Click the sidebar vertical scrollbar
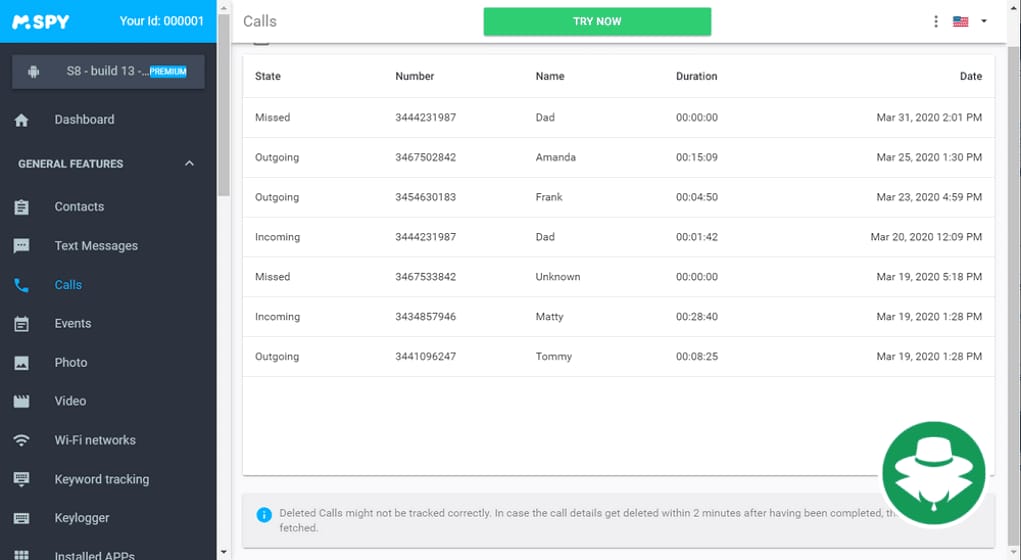 (224, 100)
